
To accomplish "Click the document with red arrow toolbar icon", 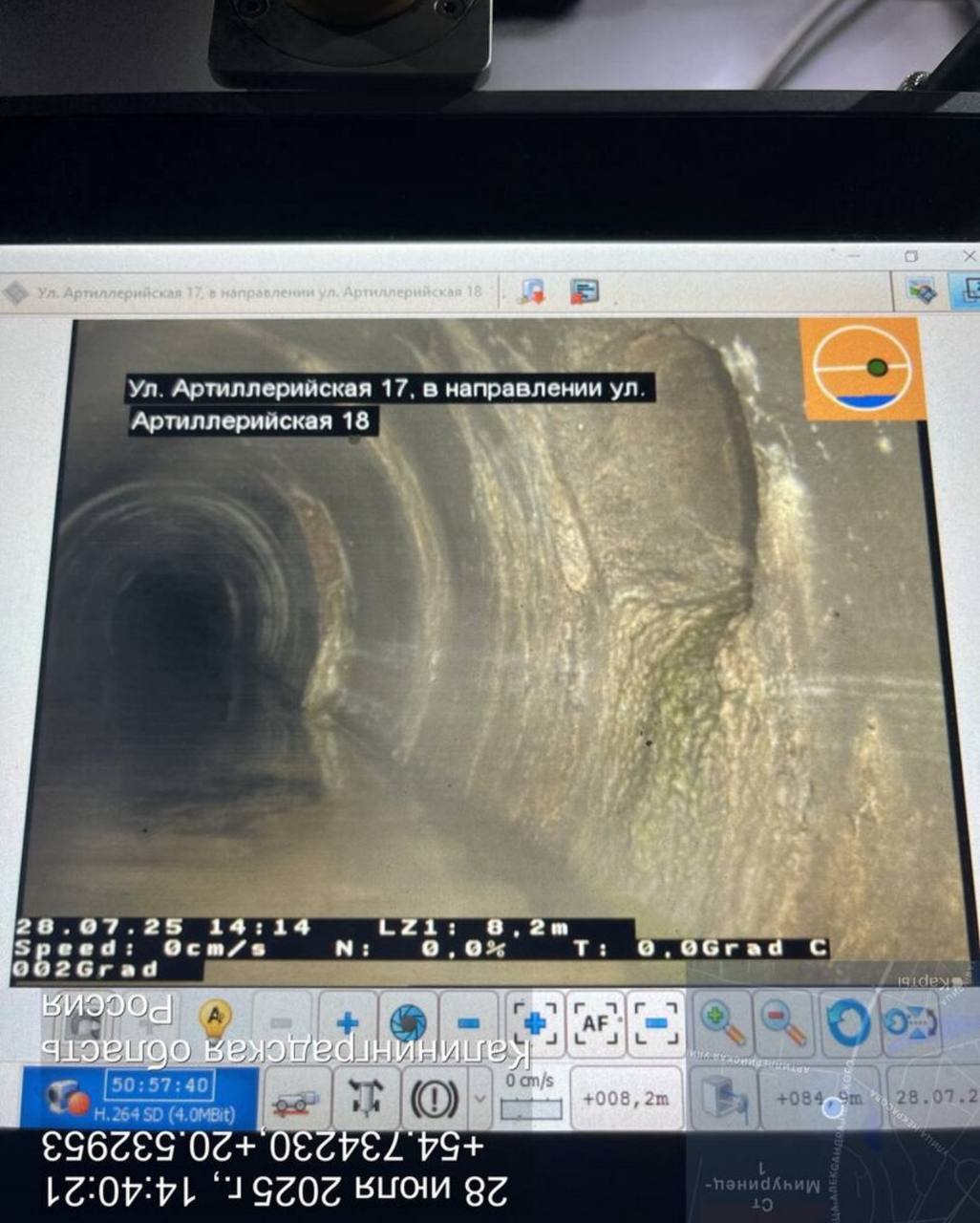I will coord(532,290).
